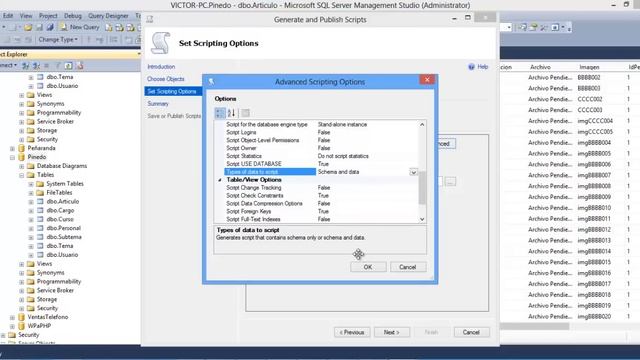Select the Script Full-Text Indexes property
The height and width of the screenshot is (360, 640).
pos(321,219)
